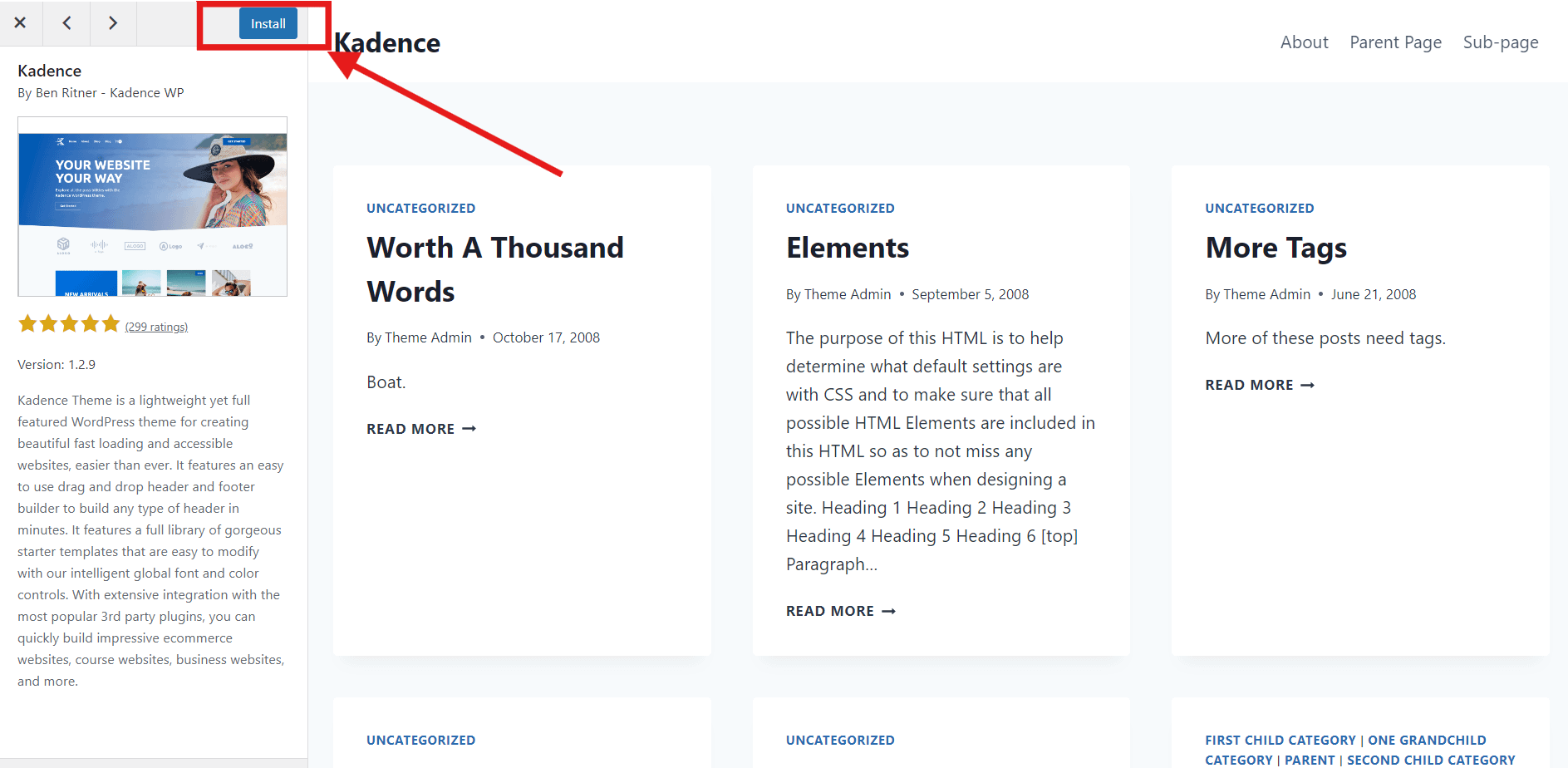1568x768 pixels.
Task: Click Theme Admin under More Tags
Action: [x=1267, y=293]
